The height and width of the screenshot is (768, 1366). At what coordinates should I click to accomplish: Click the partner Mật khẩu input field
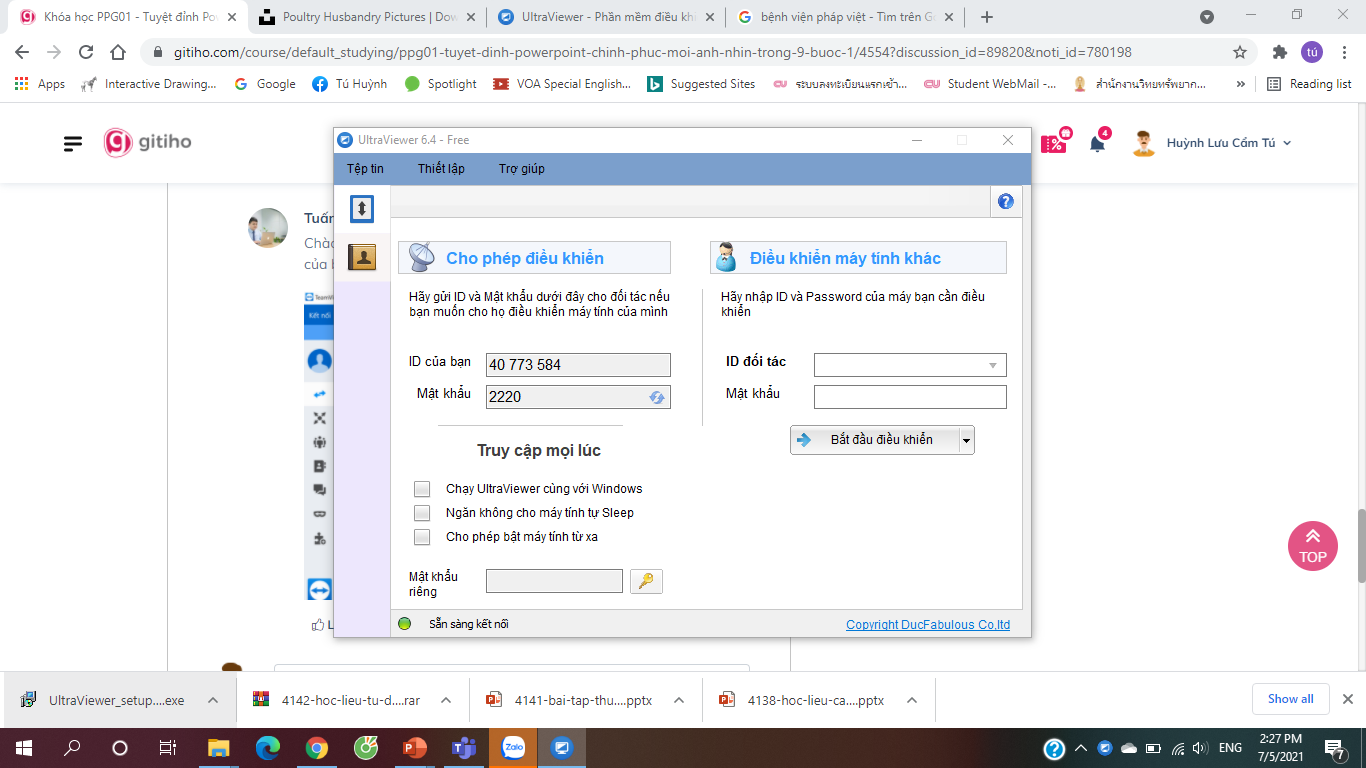coord(910,397)
